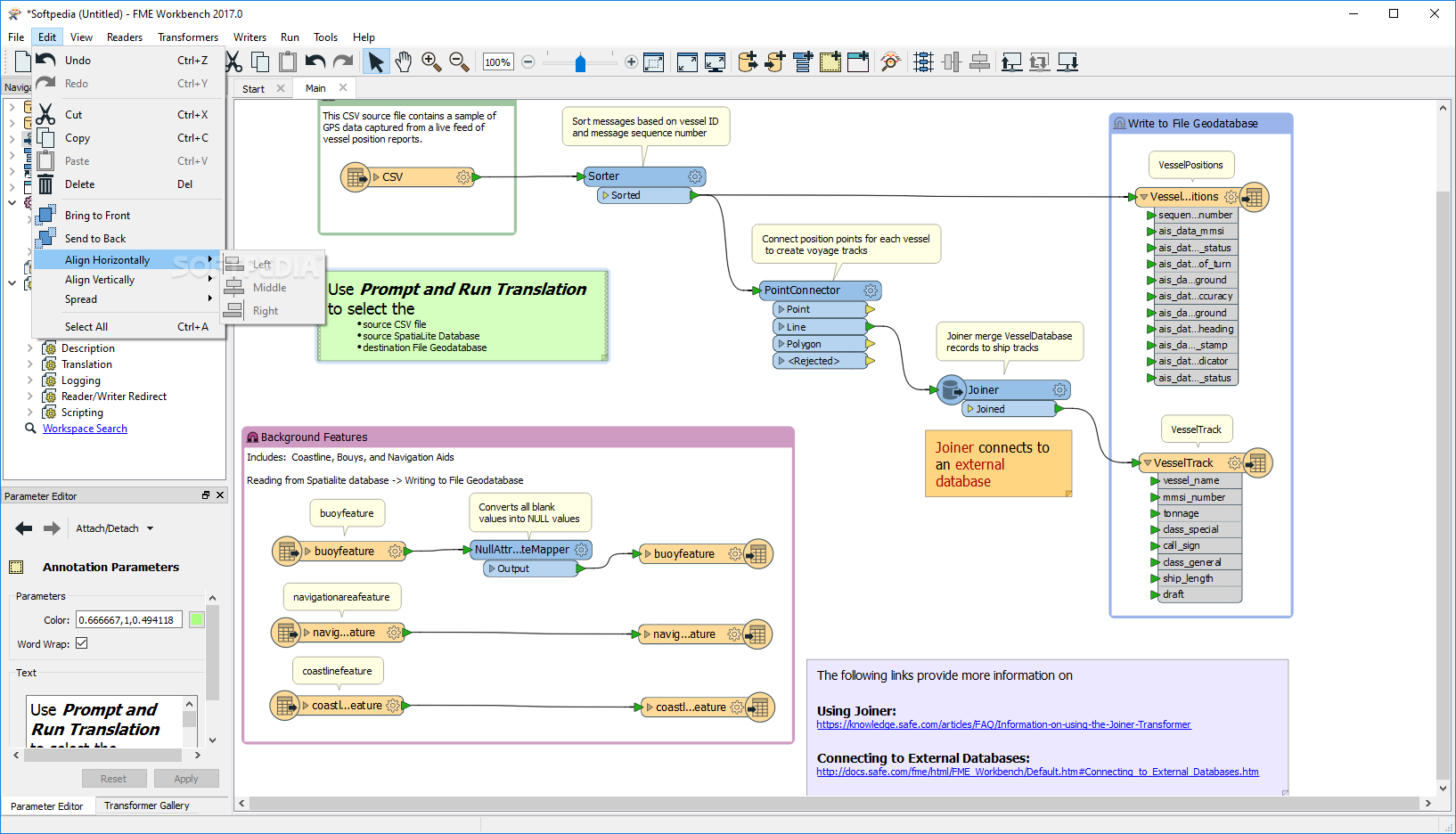Toggle the Word Wrap checkbox
The width and height of the screenshot is (1456, 834).
pos(81,643)
